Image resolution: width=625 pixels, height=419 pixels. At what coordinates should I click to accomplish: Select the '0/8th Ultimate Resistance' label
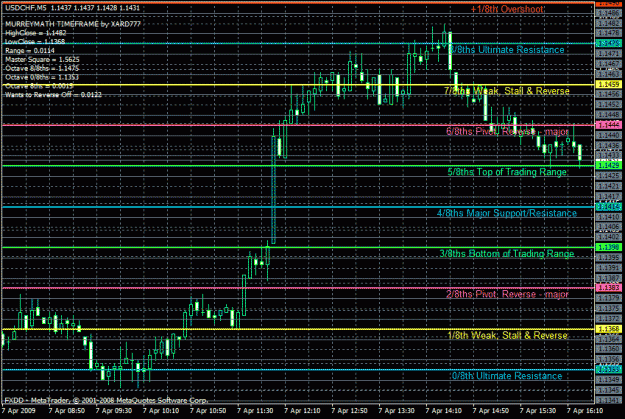[x=507, y=376]
